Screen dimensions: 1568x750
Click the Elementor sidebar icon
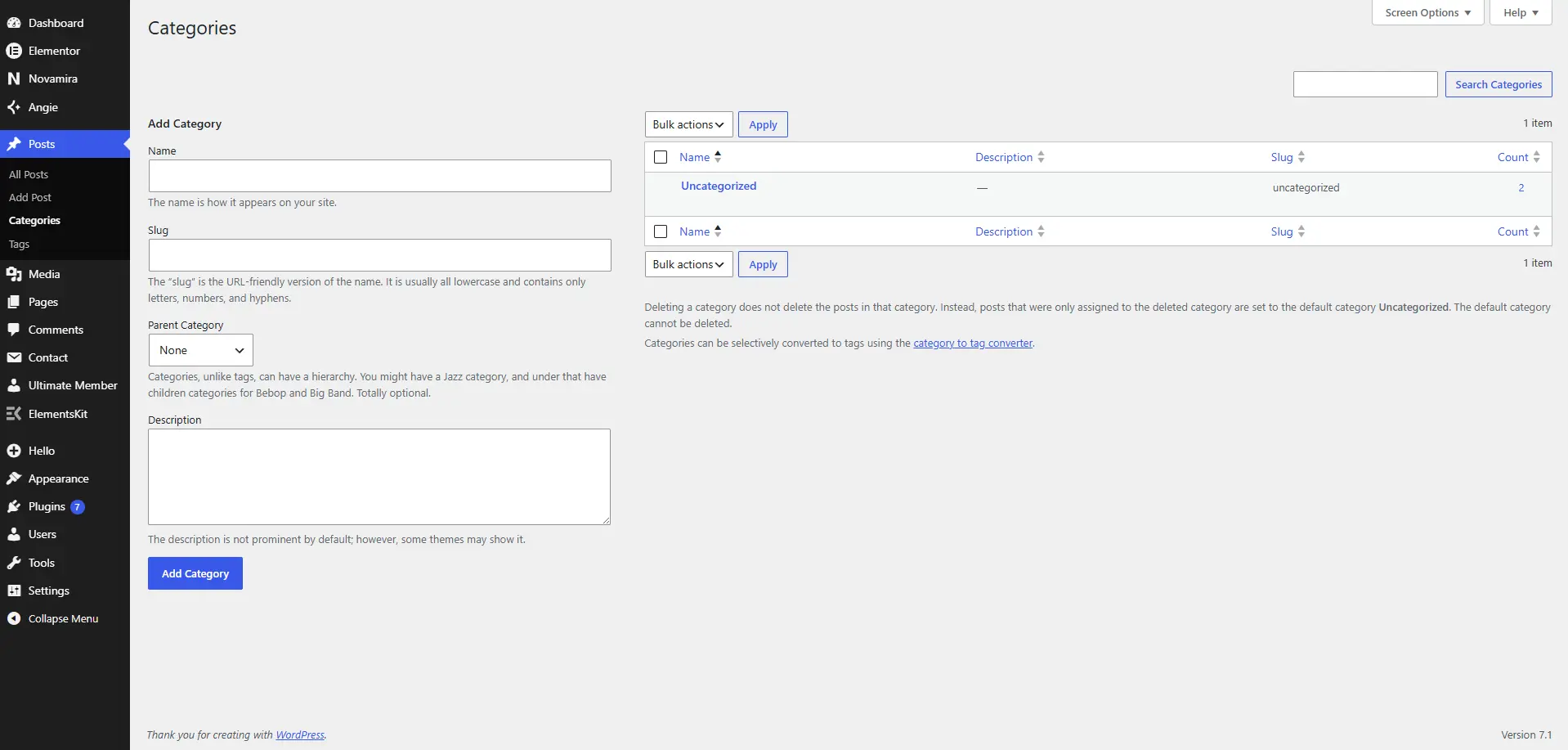(14, 51)
